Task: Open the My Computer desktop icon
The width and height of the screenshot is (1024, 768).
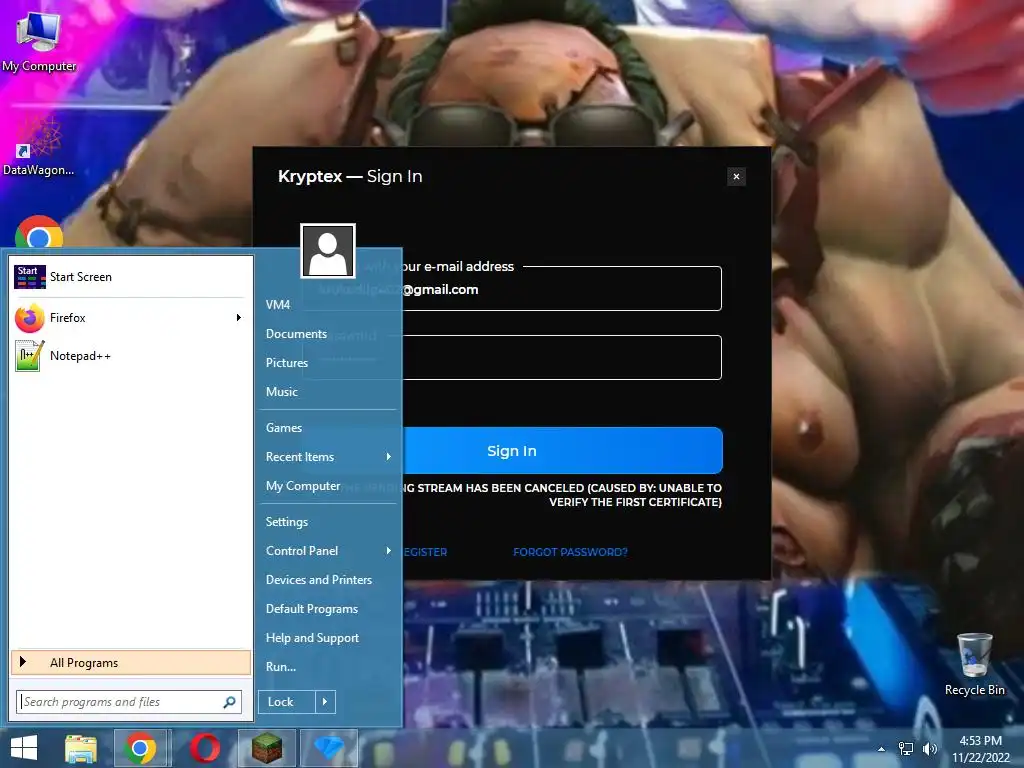Action: [x=39, y=41]
